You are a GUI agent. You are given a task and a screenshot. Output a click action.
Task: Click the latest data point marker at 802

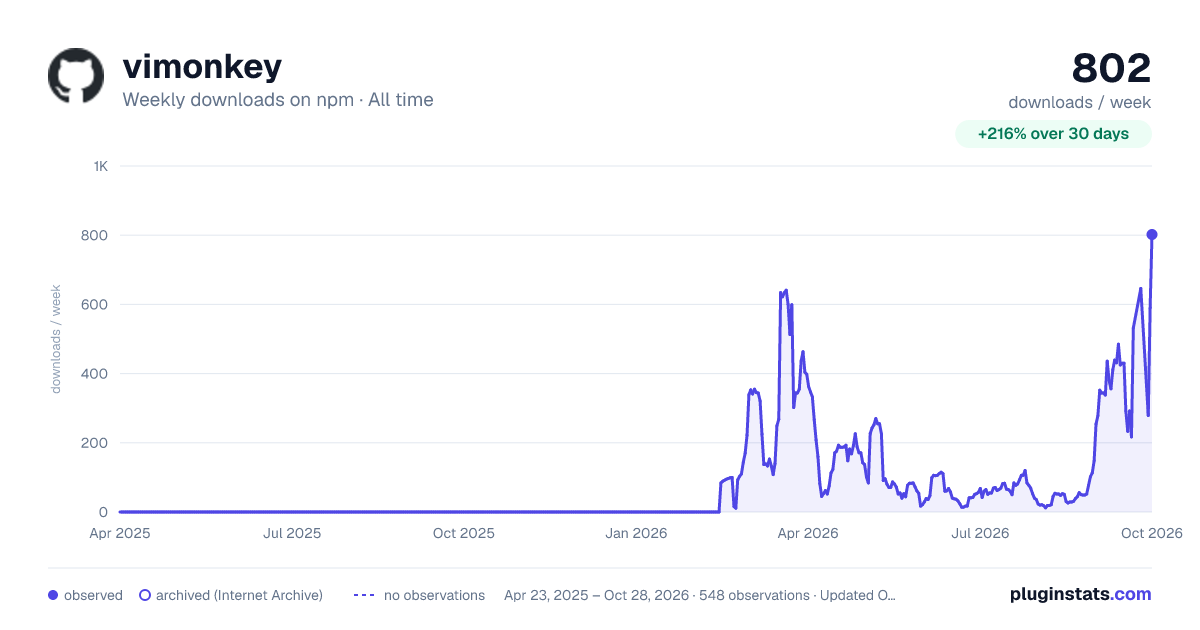point(1152,234)
